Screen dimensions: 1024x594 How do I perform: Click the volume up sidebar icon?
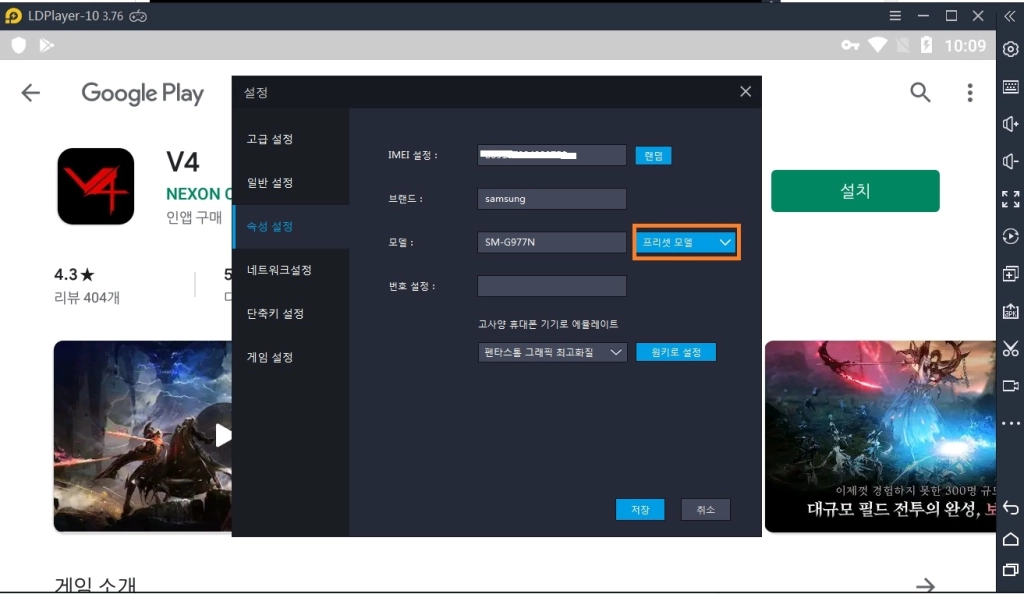point(1010,124)
